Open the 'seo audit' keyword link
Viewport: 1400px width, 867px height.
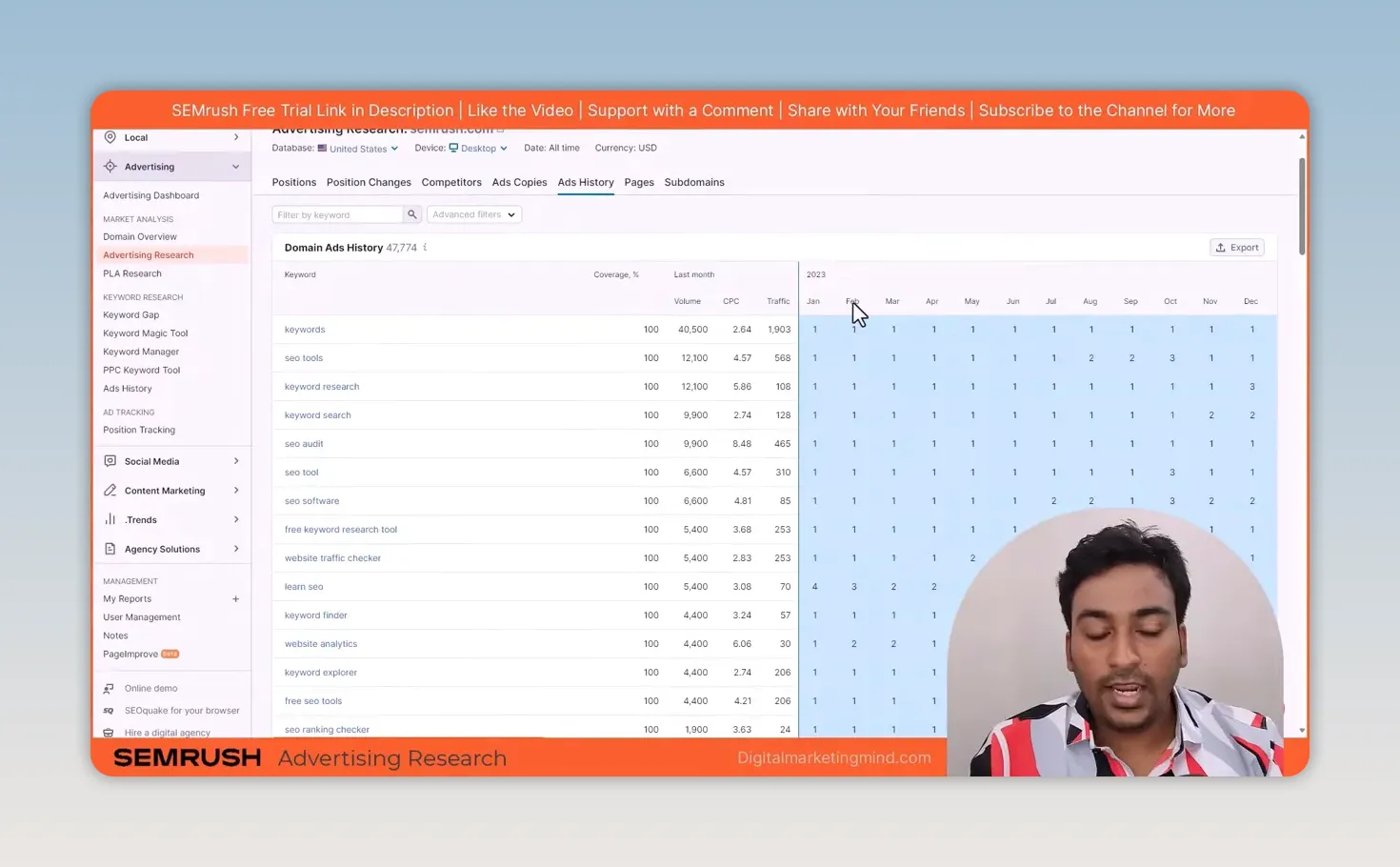[x=304, y=444]
